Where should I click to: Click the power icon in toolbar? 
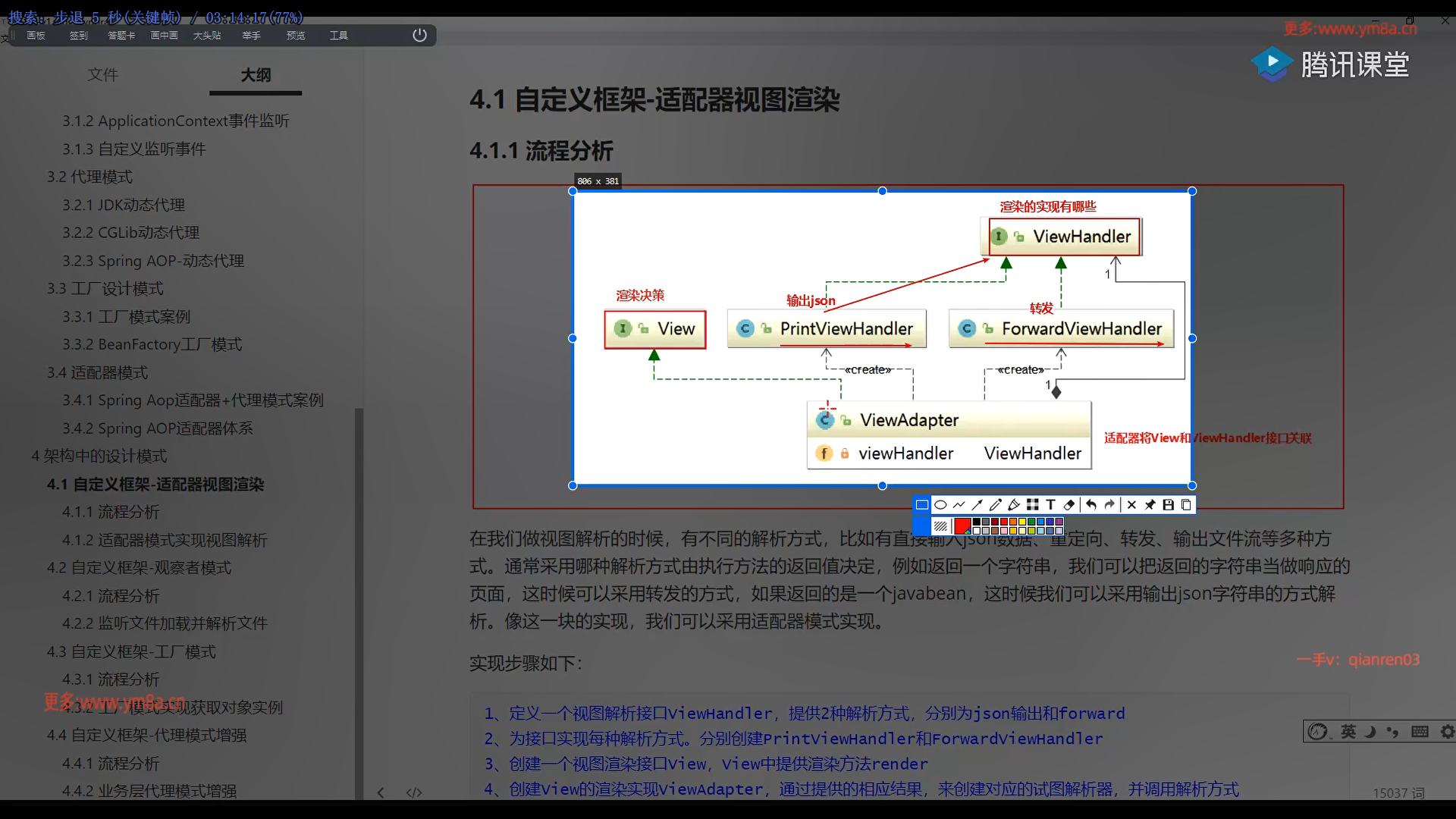419,36
